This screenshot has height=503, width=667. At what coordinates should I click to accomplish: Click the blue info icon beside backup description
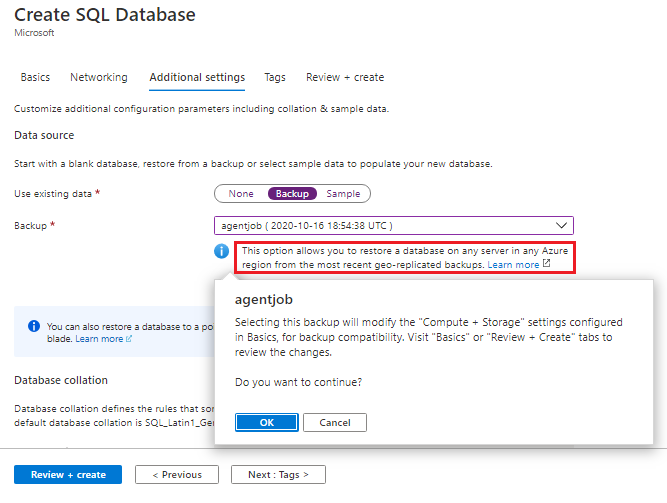coord(222,251)
